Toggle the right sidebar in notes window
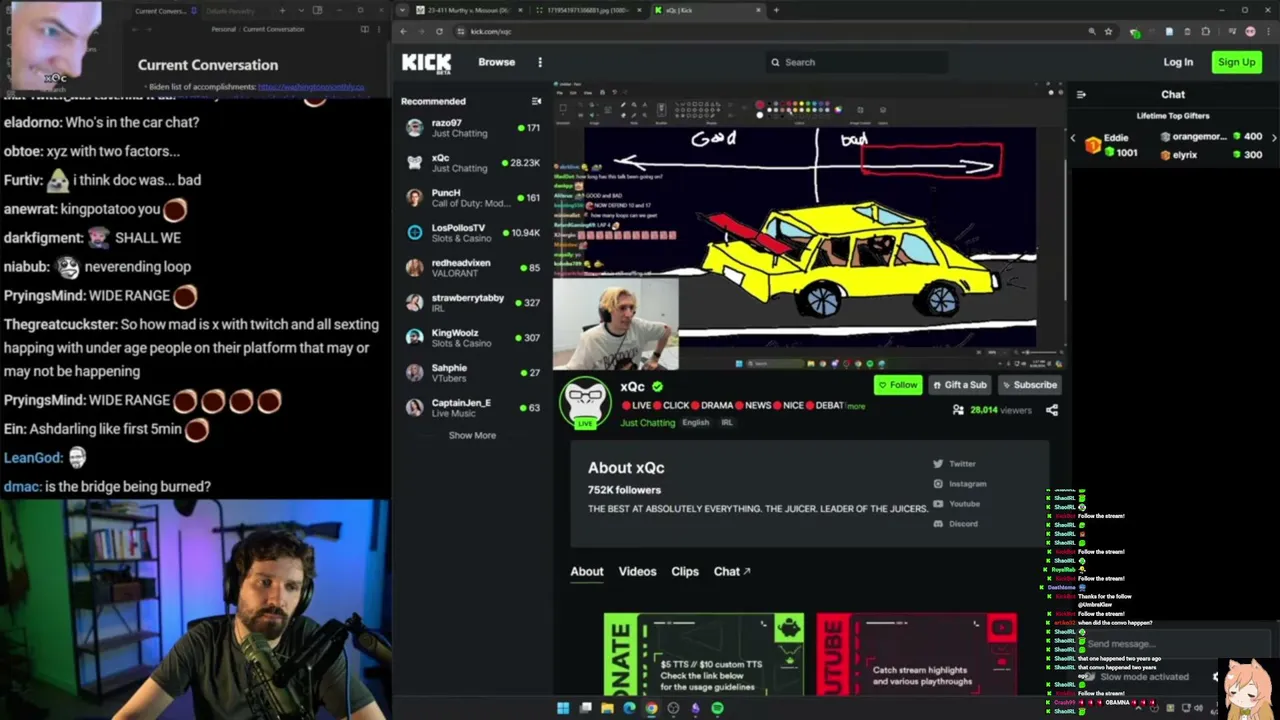This screenshot has width=1280, height=720. (x=317, y=10)
